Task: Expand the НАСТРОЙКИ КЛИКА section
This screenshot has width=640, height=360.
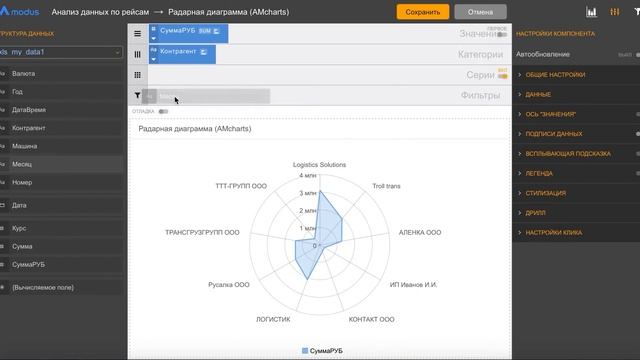Action: (576, 233)
